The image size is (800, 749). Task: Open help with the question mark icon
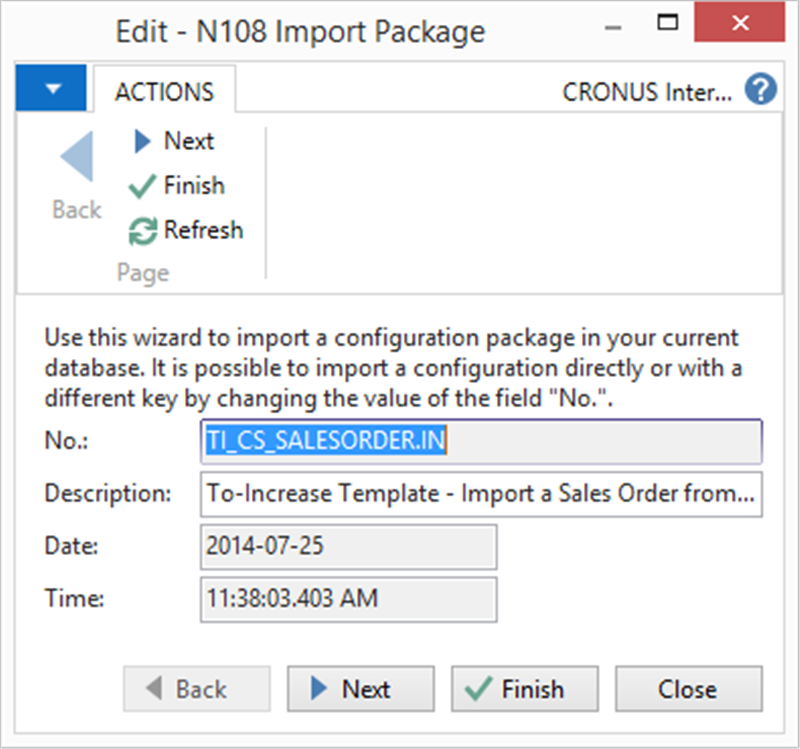pos(761,89)
